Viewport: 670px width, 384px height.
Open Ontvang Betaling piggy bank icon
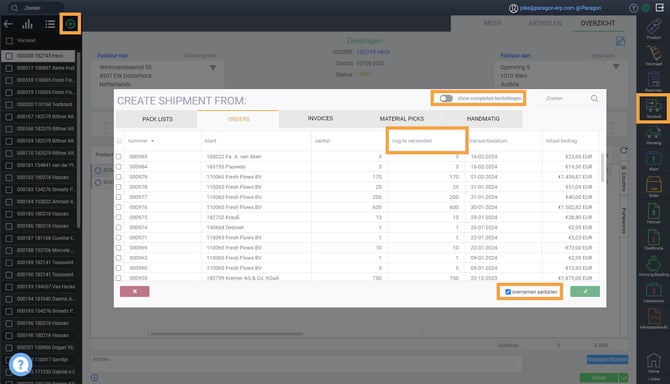653,266
